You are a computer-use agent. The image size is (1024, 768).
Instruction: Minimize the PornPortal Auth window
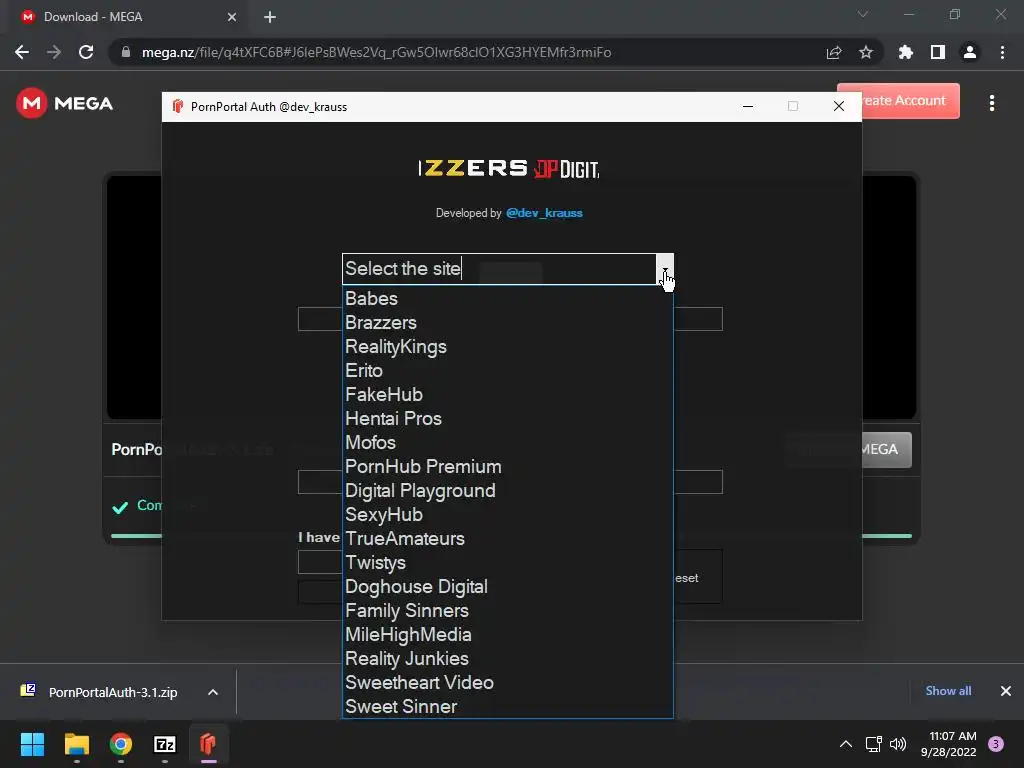point(748,106)
